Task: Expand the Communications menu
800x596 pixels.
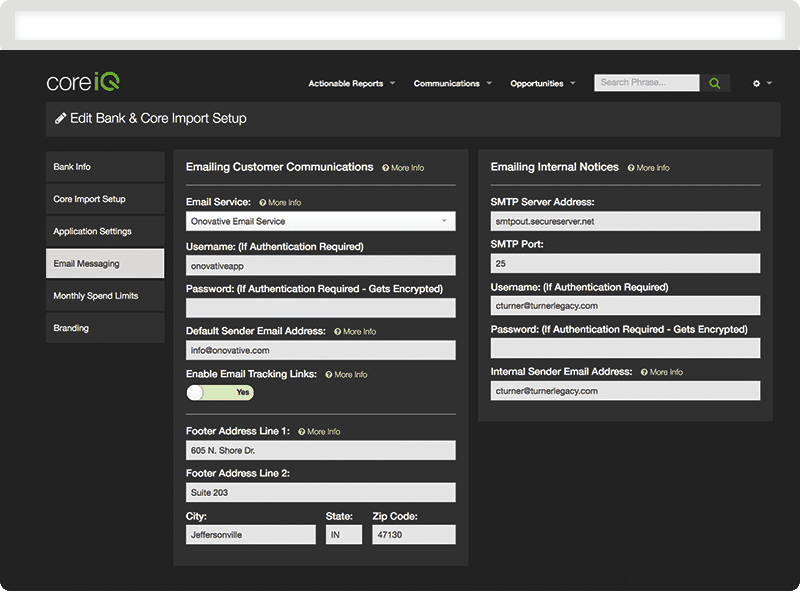Action: pos(453,83)
